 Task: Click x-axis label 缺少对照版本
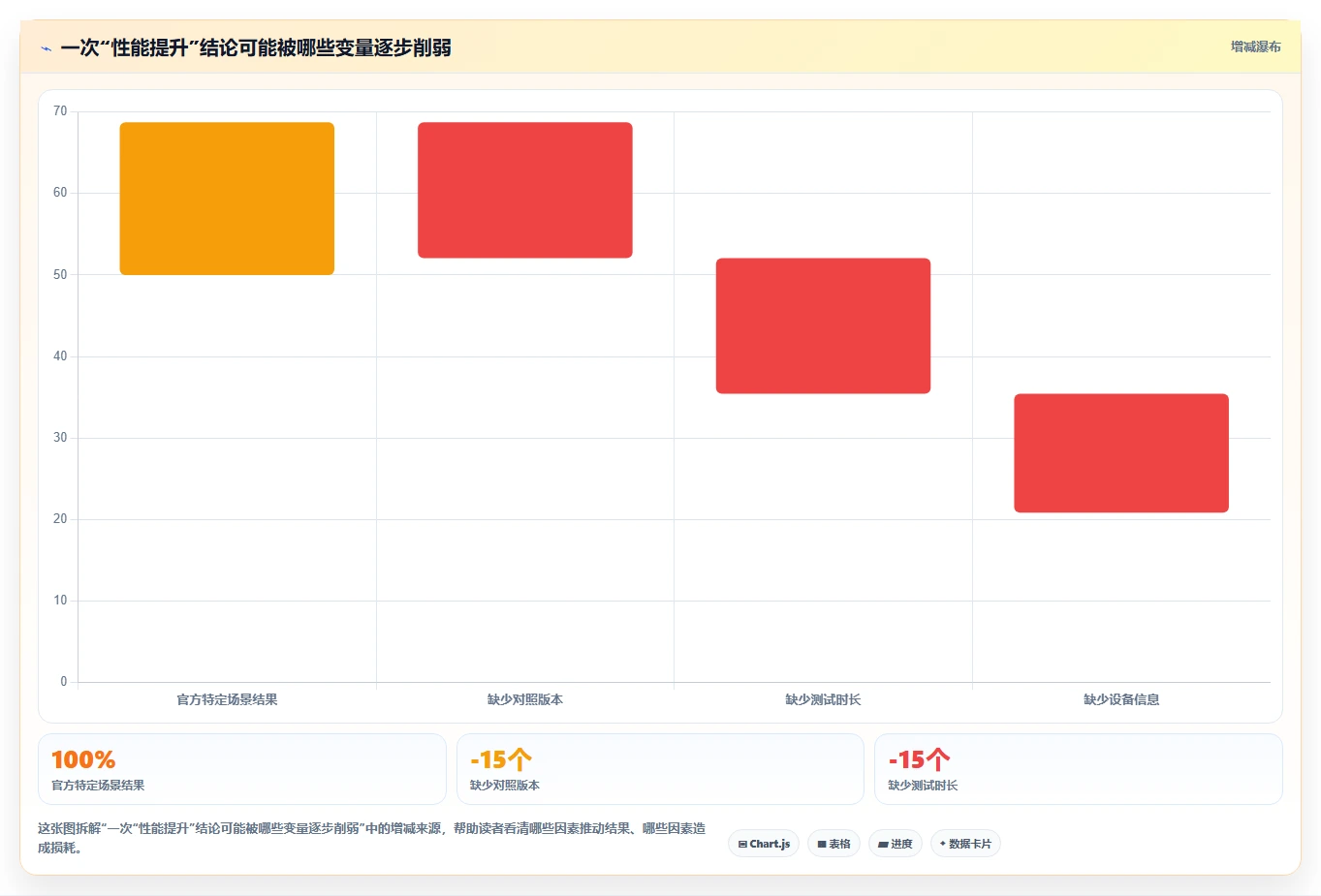[x=525, y=699]
